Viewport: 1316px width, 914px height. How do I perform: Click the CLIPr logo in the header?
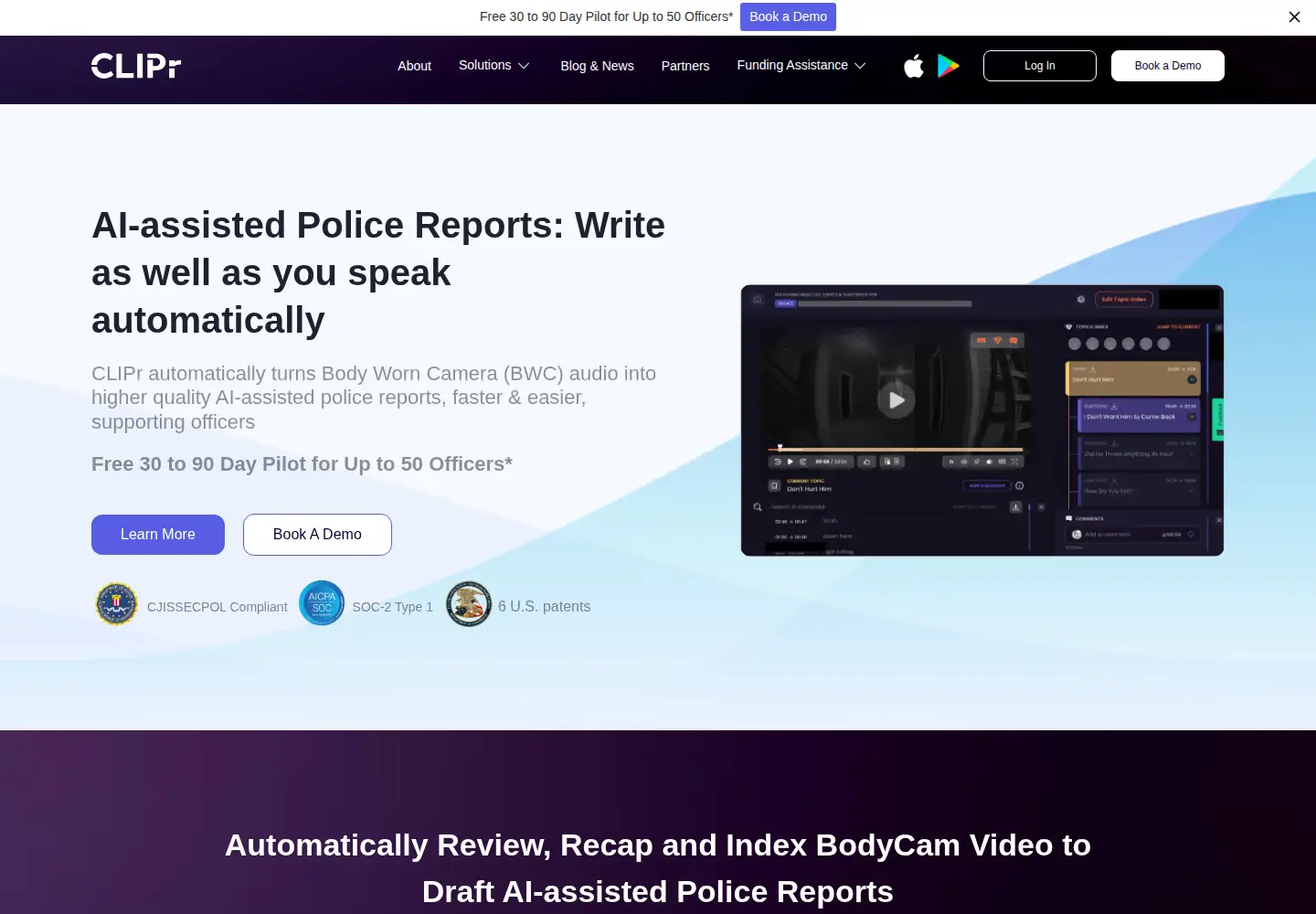136,66
